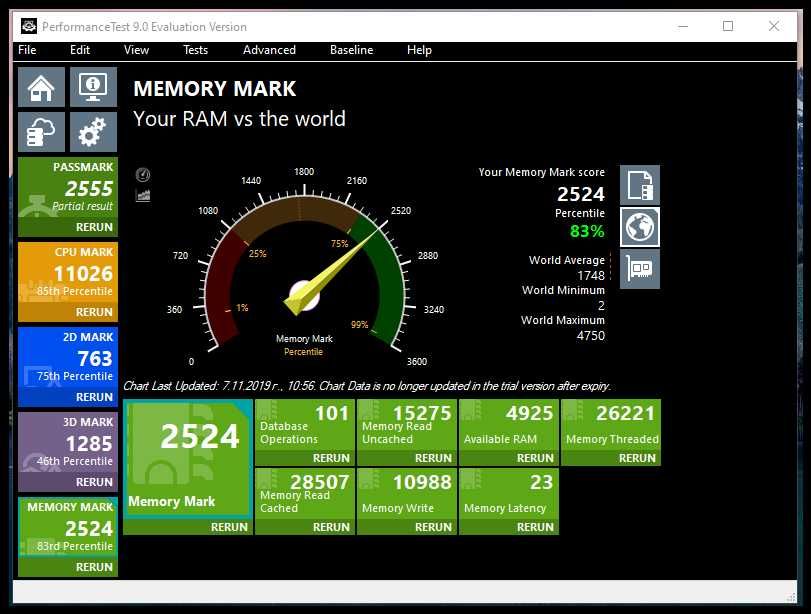Click the distribution chart icon beside the dial
The height and width of the screenshot is (614, 811).
[143, 196]
